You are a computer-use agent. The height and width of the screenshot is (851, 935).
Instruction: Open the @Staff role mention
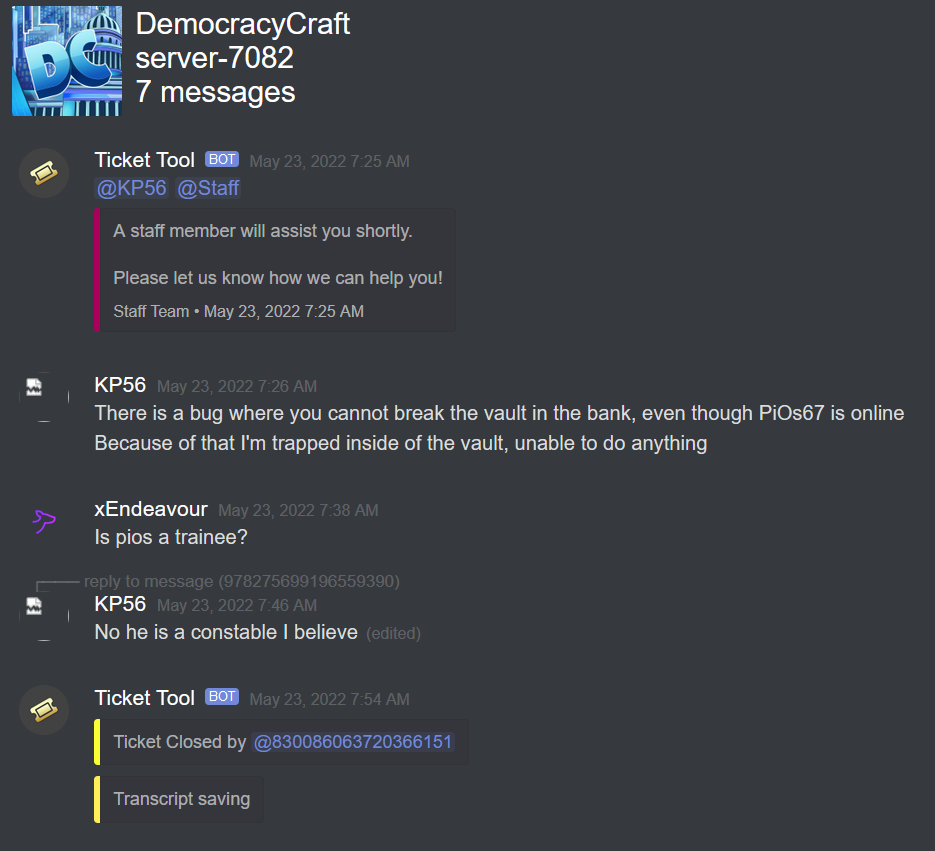pos(208,188)
